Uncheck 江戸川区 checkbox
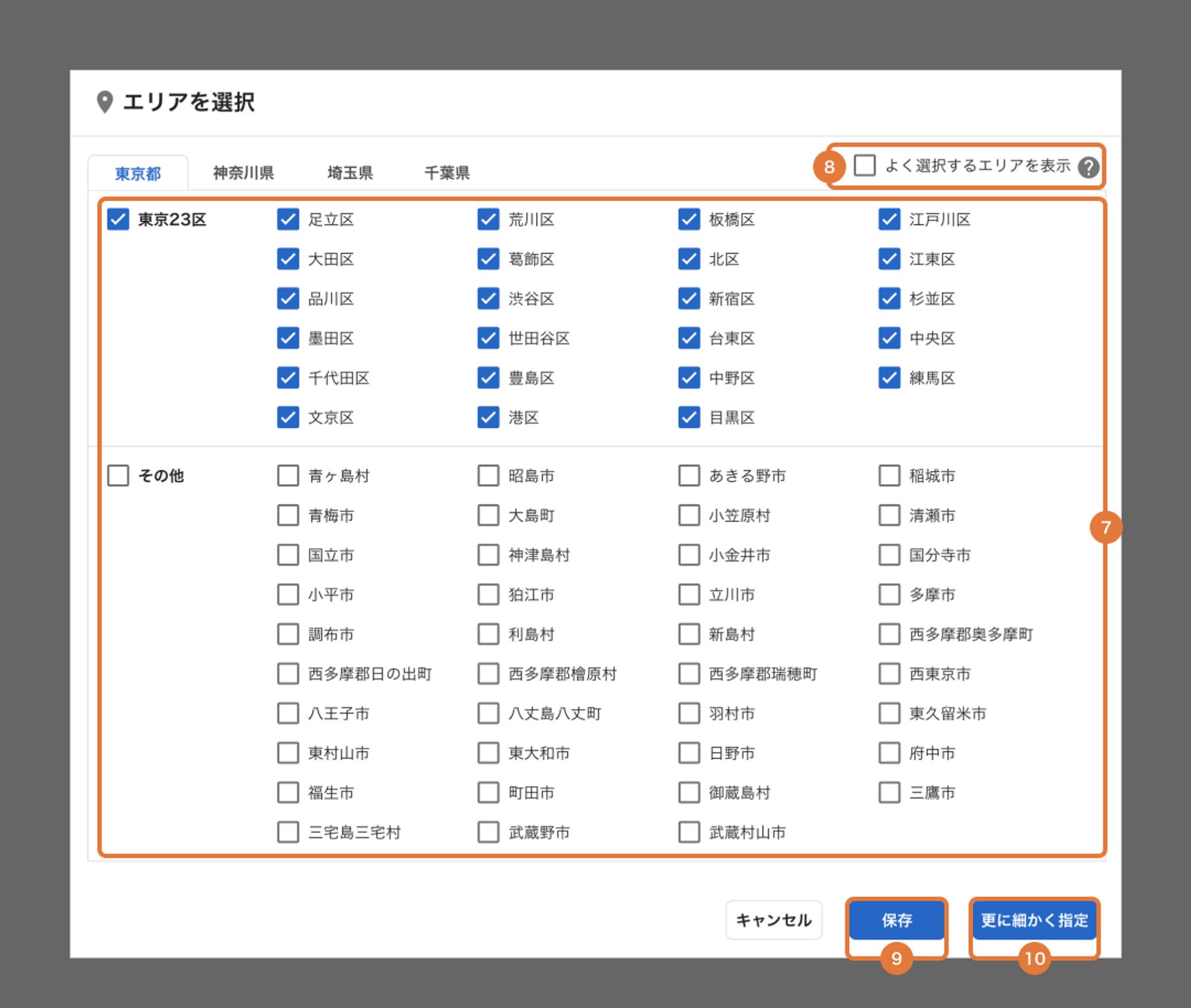The height and width of the screenshot is (1008, 1191). tap(889, 219)
